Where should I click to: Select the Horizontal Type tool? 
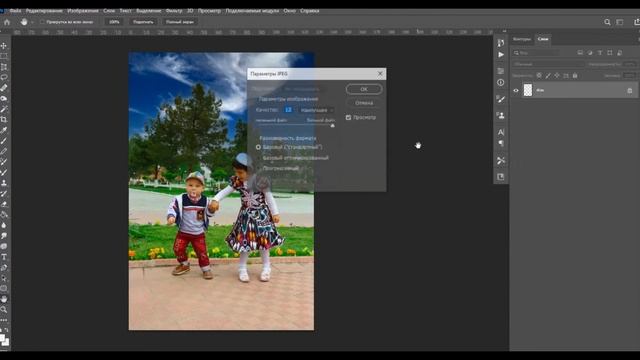coord(4,257)
